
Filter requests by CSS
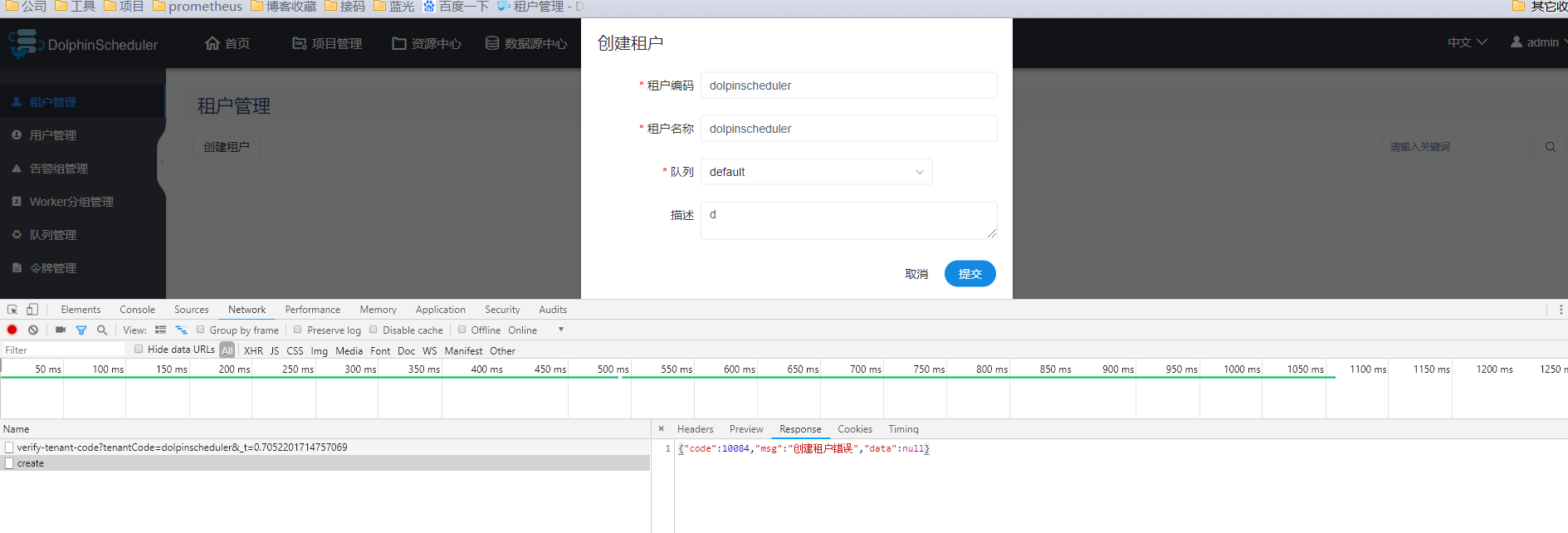pyautogui.click(x=295, y=351)
